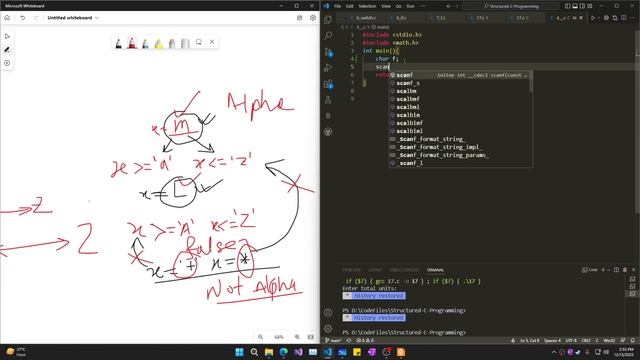Open errors and warnings count in status bar
Image resolution: width=640 pixels, height=360 pixels.
point(365,340)
